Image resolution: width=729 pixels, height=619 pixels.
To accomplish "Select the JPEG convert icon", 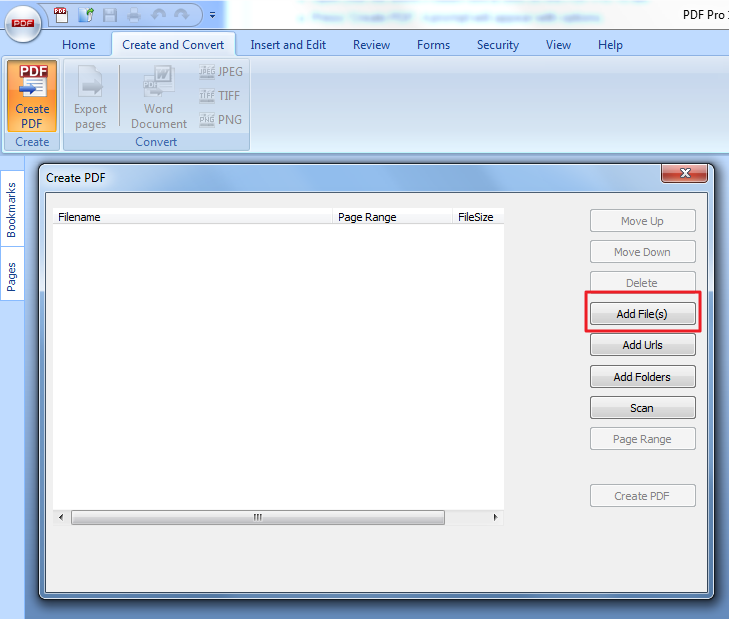I will pyautogui.click(x=220, y=72).
